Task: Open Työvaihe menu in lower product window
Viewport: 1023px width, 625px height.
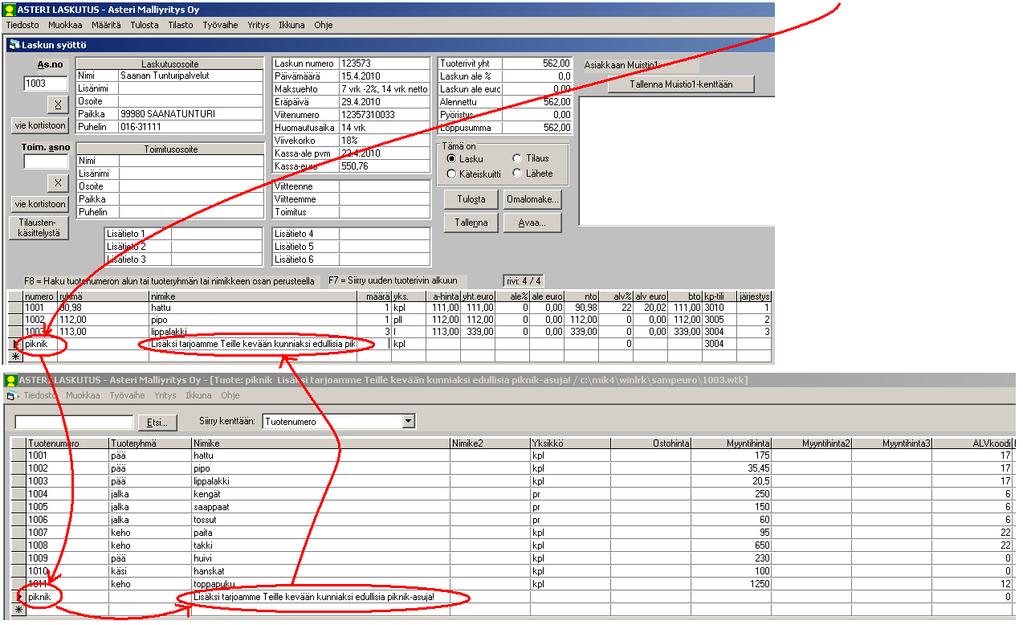Action: [x=127, y=395]
